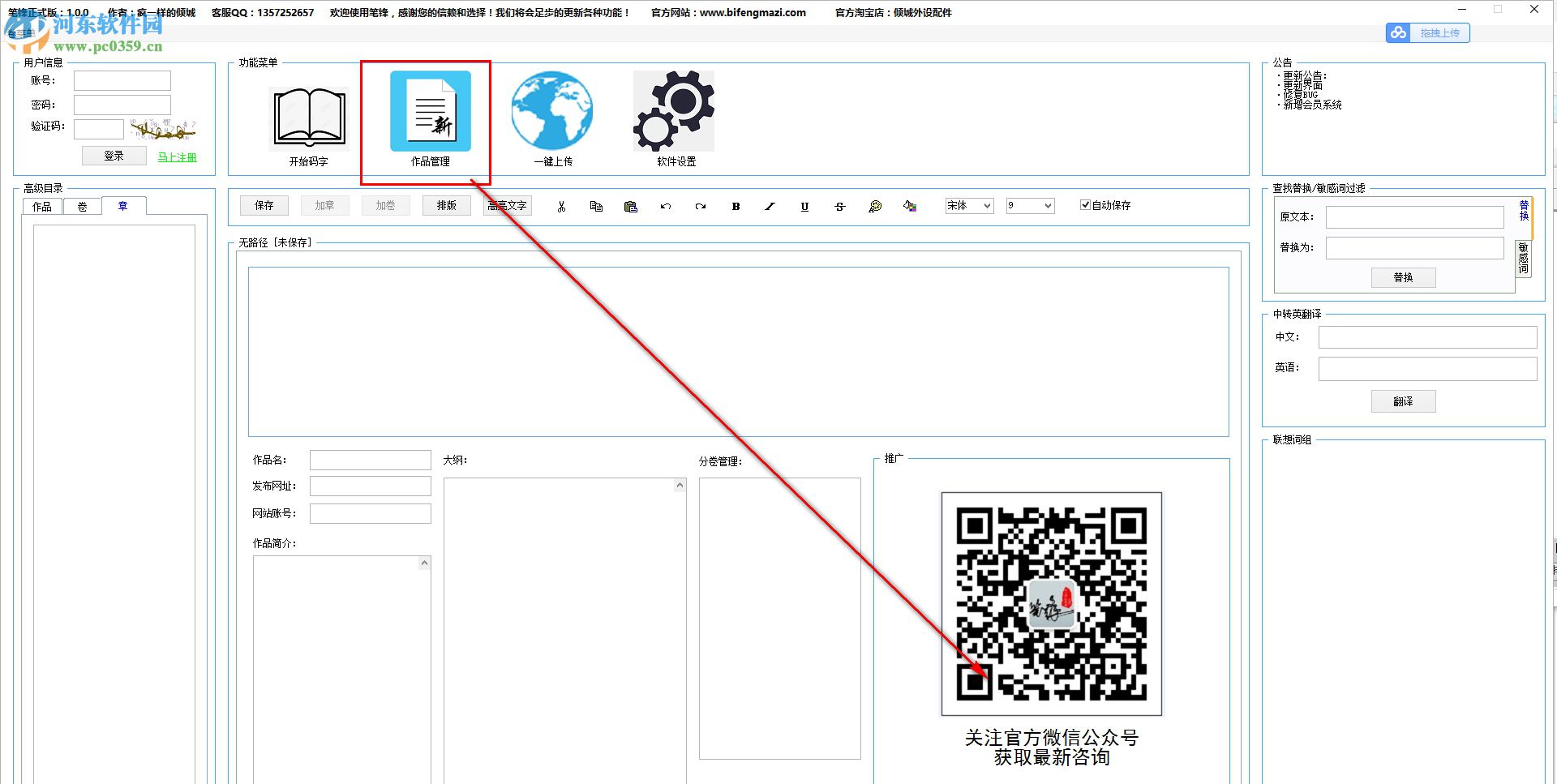
Task: Open the font size dropdown
Action: [x=1030, y=206]
